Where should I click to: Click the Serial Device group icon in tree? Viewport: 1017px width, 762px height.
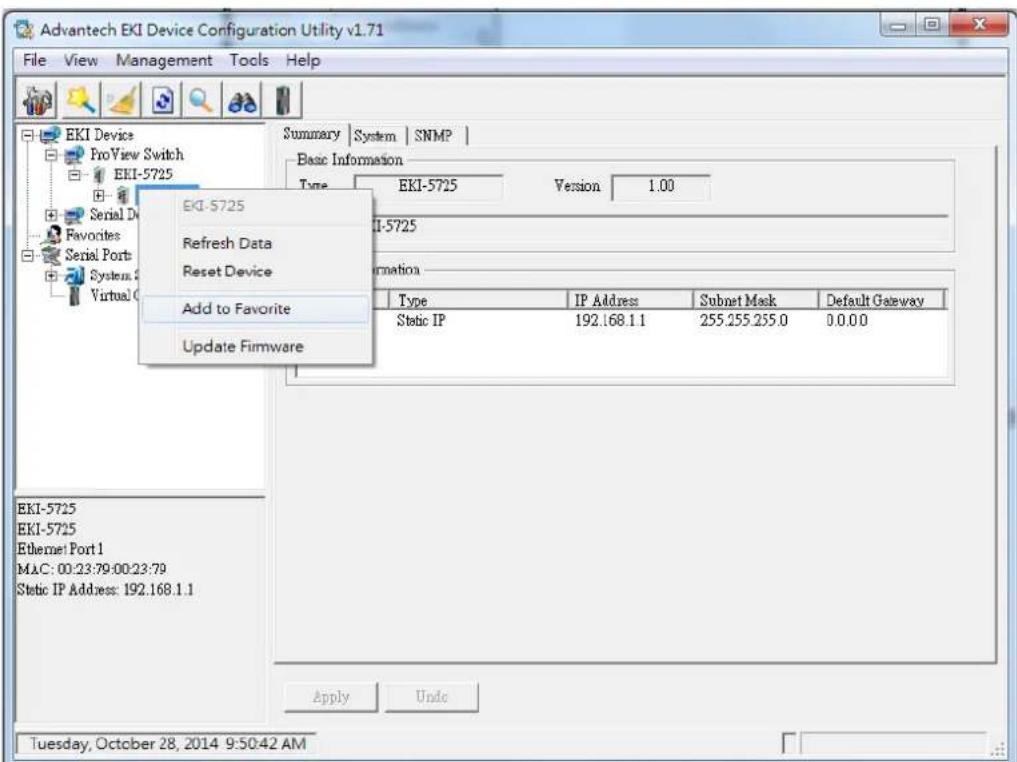coord(75,215)
